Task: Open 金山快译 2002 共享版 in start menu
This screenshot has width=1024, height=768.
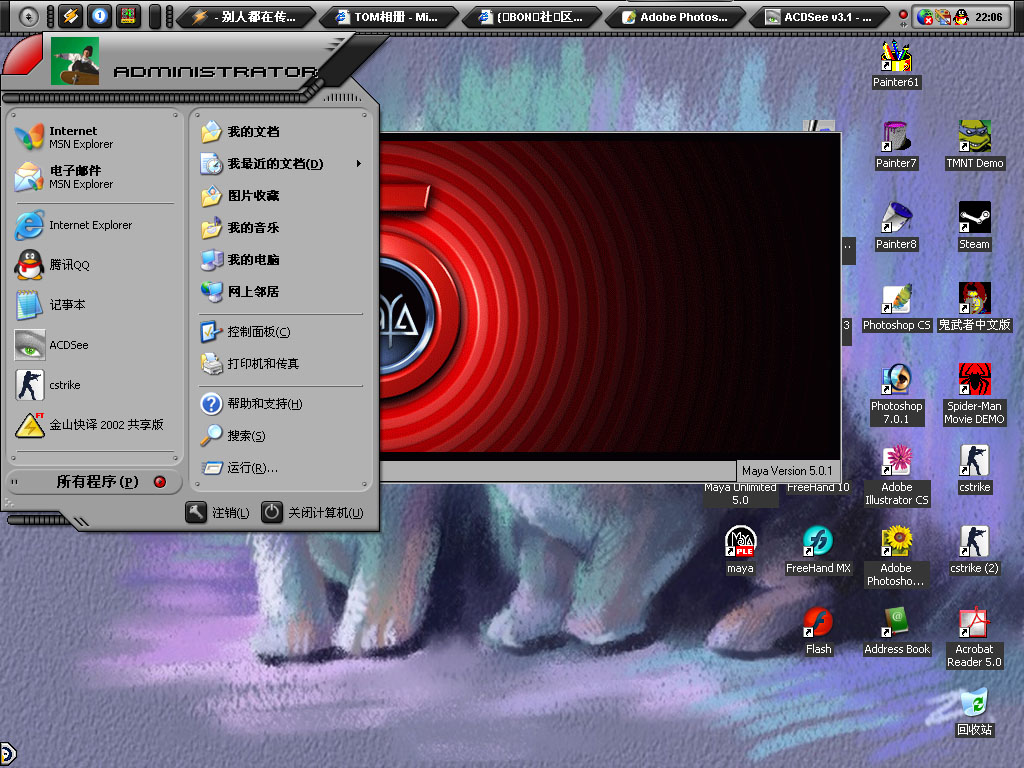Action: coord(94,424)
